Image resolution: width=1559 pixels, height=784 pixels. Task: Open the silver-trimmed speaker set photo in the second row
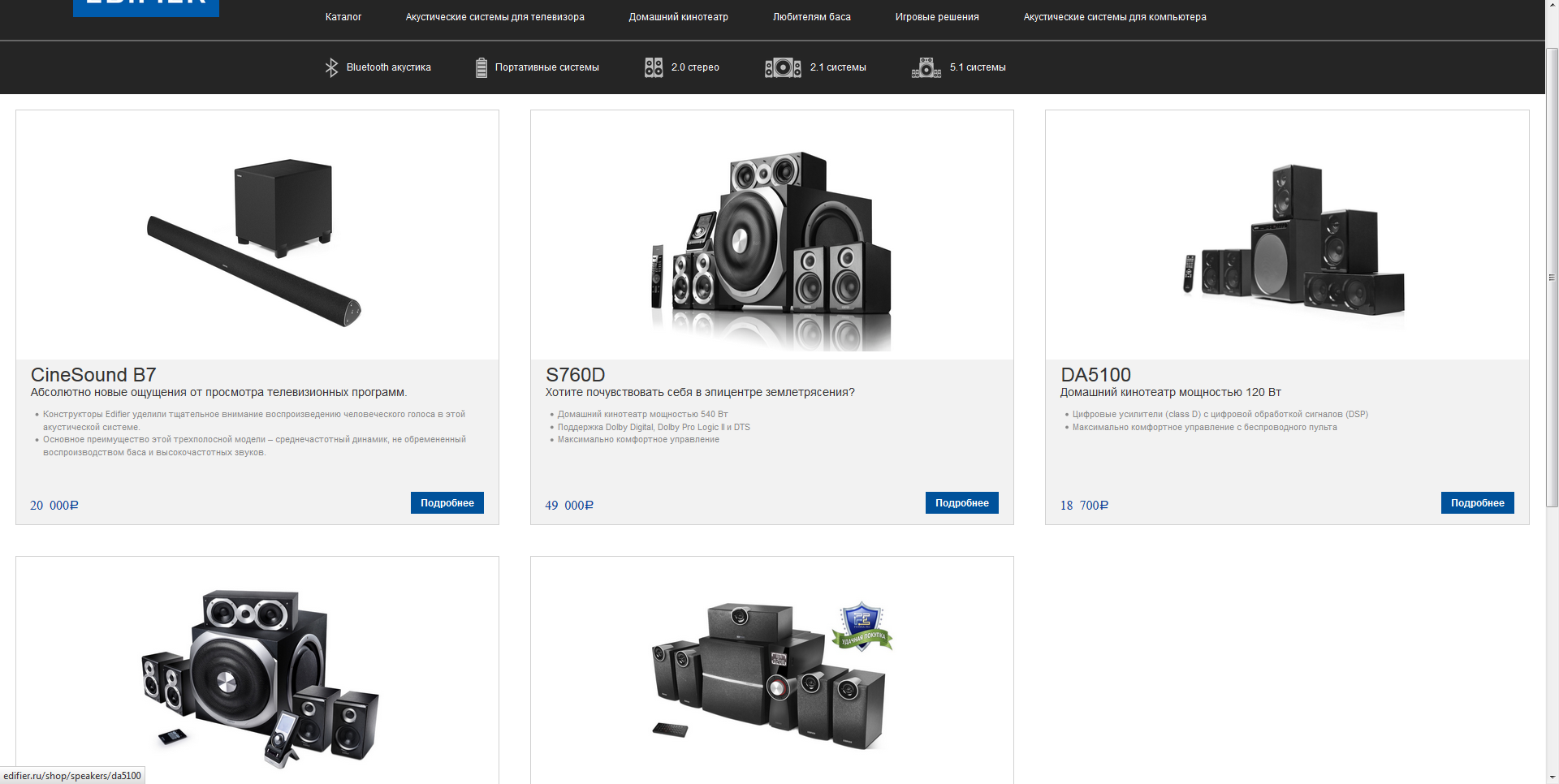pyautogui.click(x=260, y=678)
